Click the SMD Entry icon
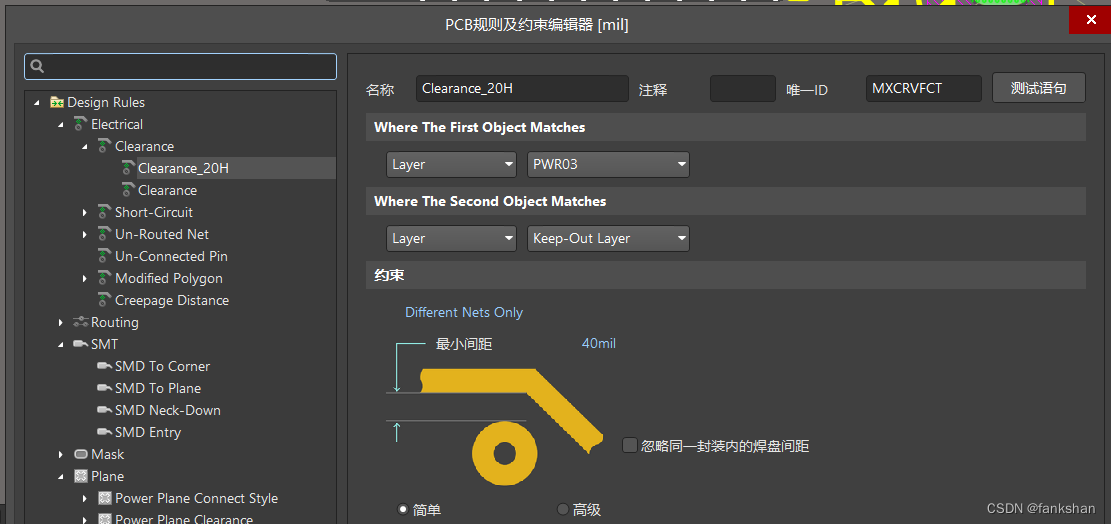 pyautogui.click(x=104, y=432)
